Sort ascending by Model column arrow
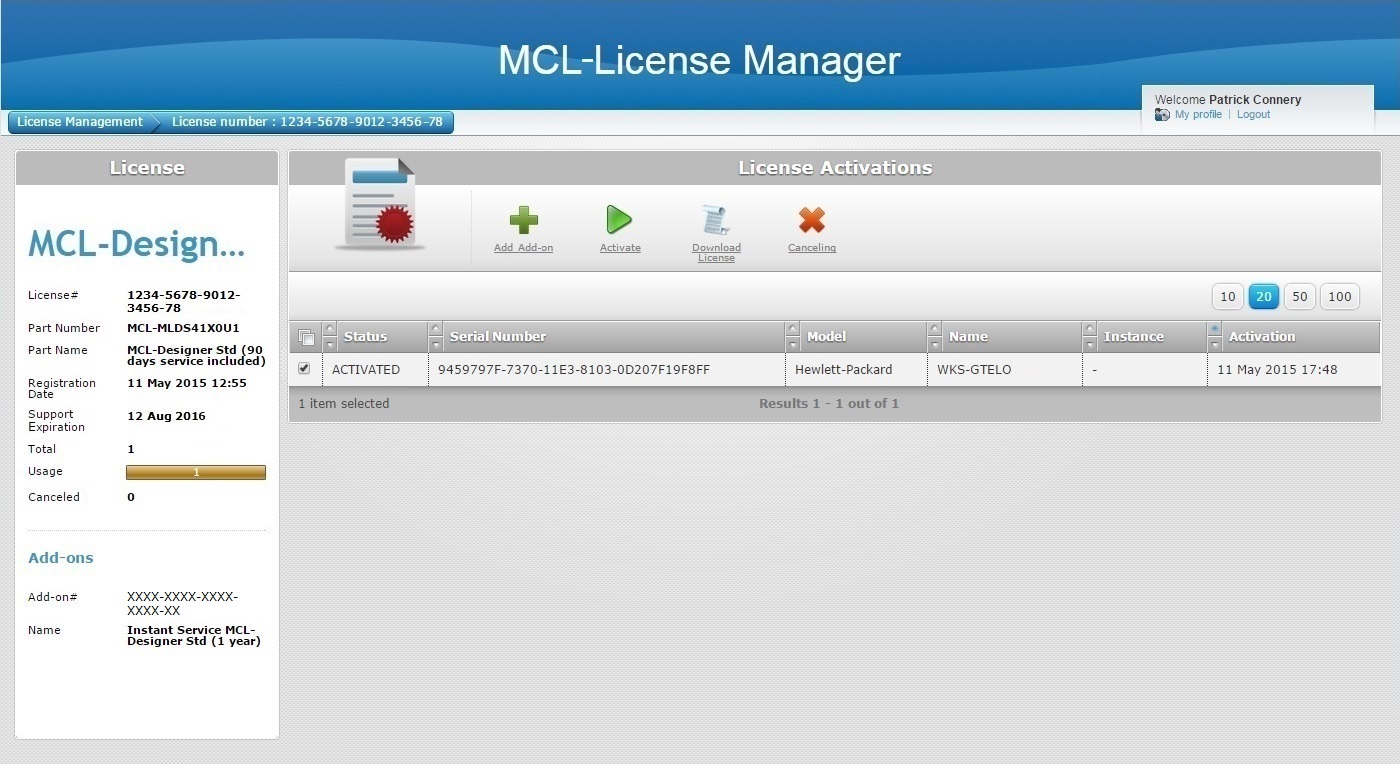The width and height of the screenshot is (1400, 764). (x=793, y=329)
